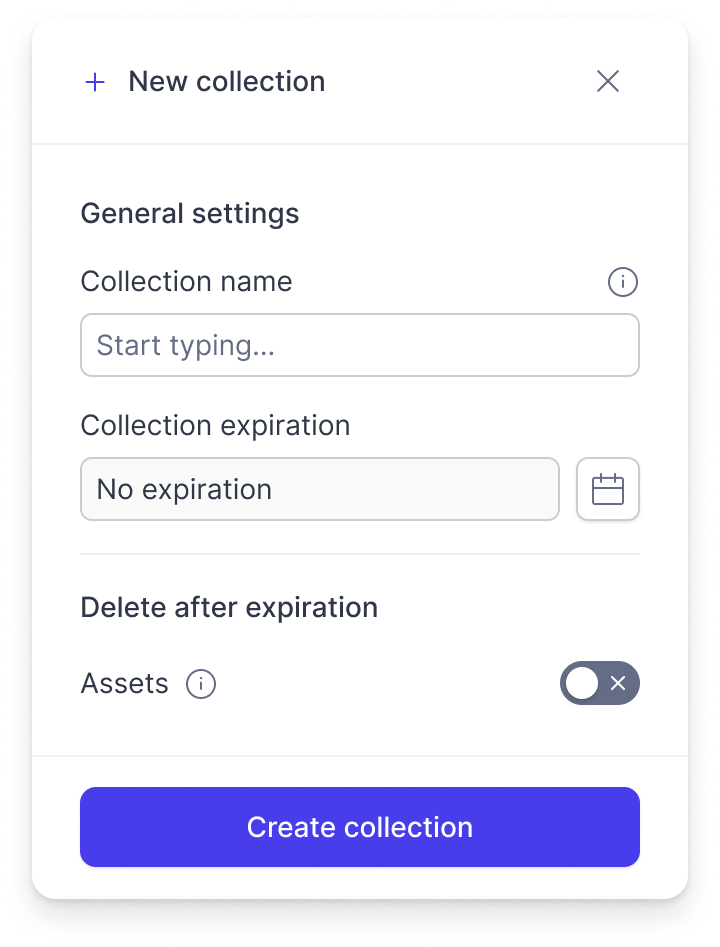
Task: Show info tooltip for Assets
Action: [201, 684]
